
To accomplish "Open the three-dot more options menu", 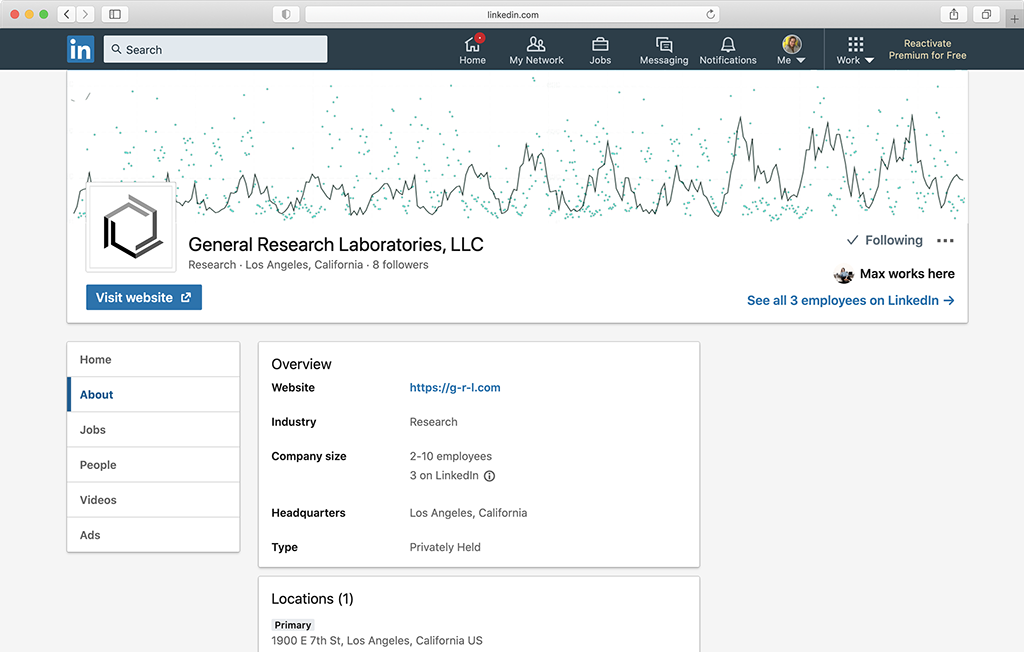I will click(x=945, y=241).
